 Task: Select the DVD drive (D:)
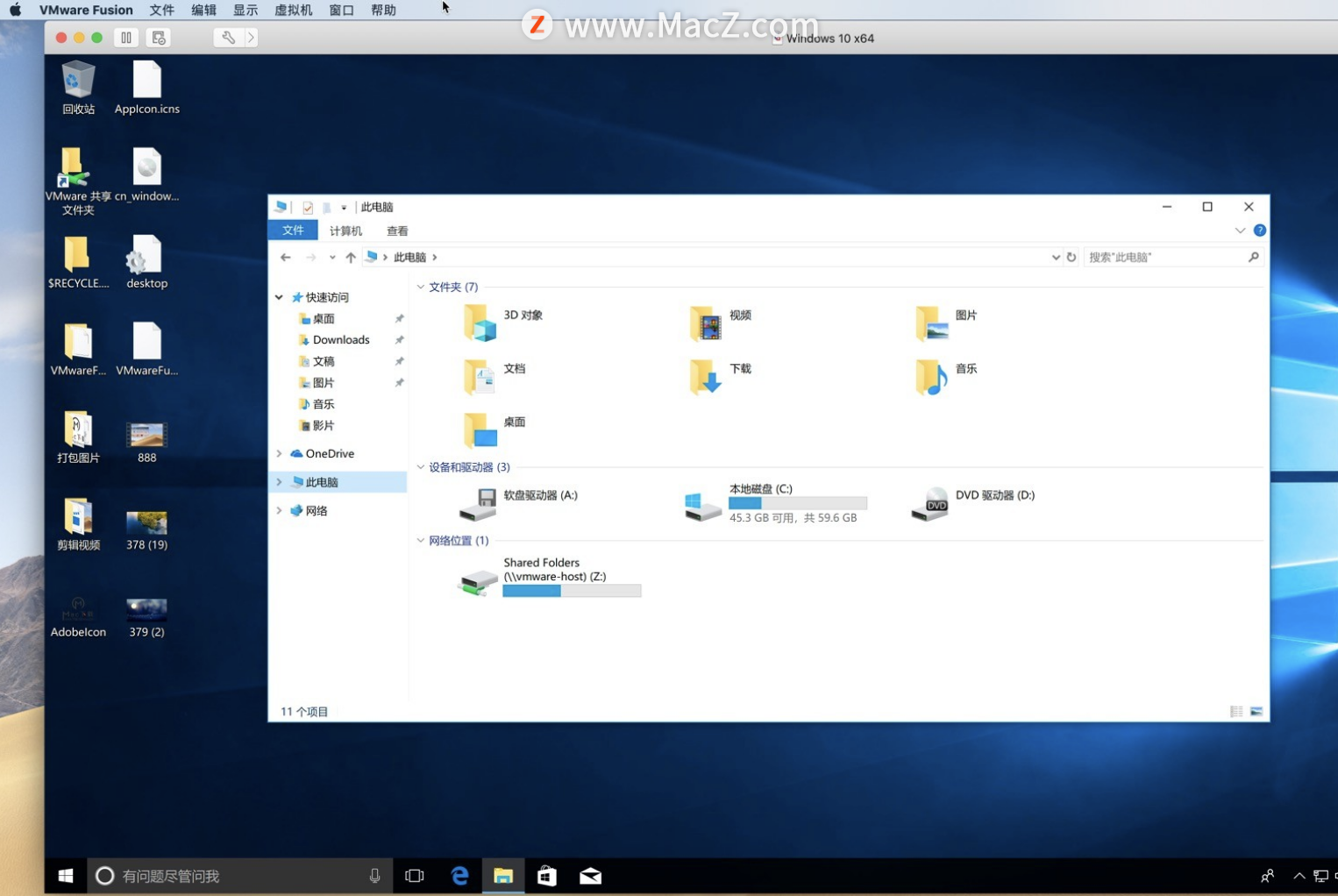click(x=973, y=503)
